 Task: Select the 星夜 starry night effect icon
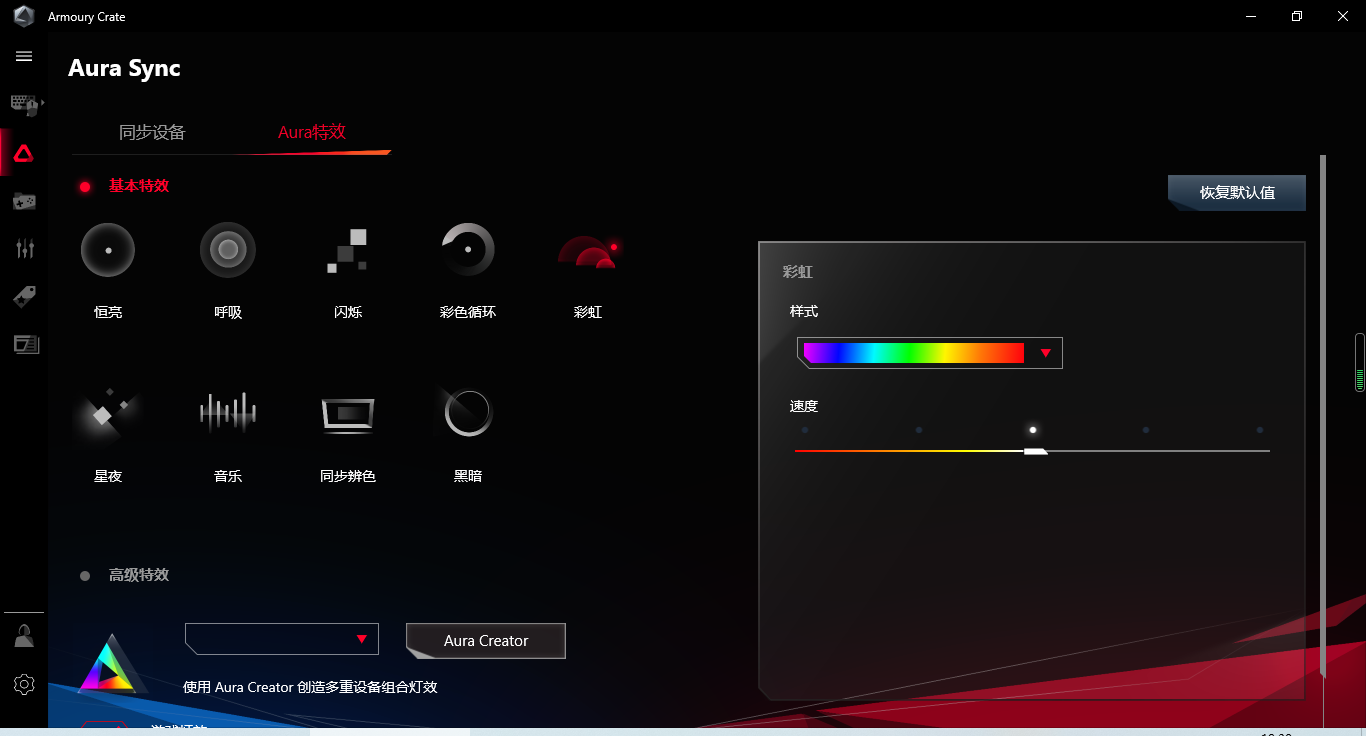tap(108, 413)
